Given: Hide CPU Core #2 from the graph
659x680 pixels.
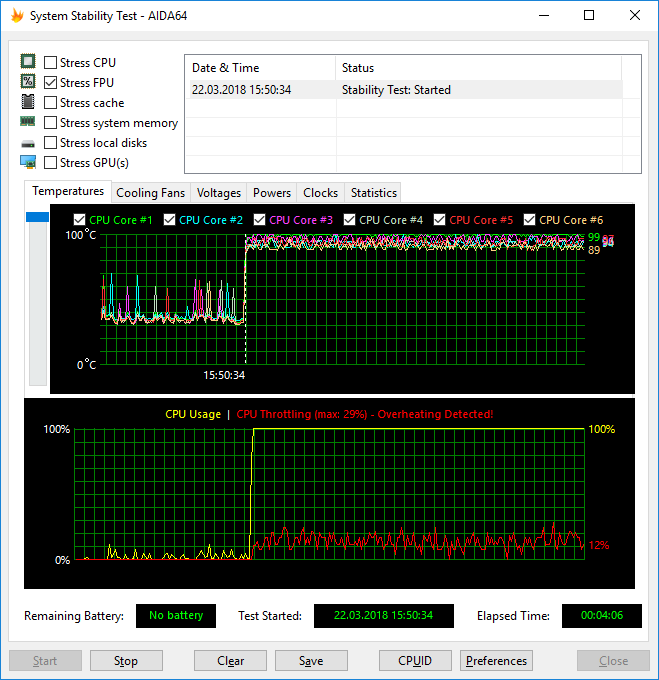Looking at the screenshot, I should tap(170, 220).
